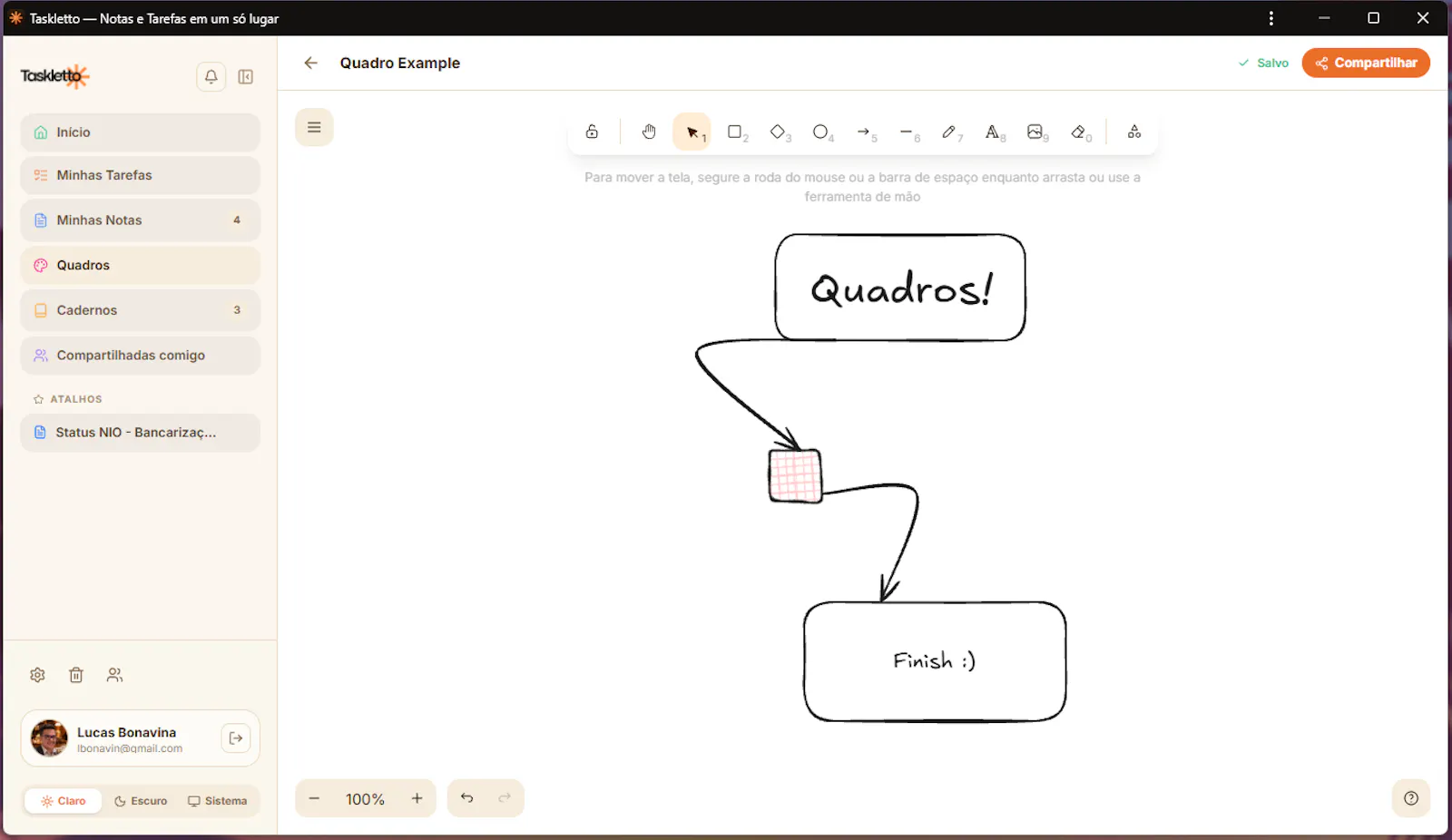The width and height of the screenshot is (1452, 840).
Task: Select the Hand pan tool
Action: 649,132
